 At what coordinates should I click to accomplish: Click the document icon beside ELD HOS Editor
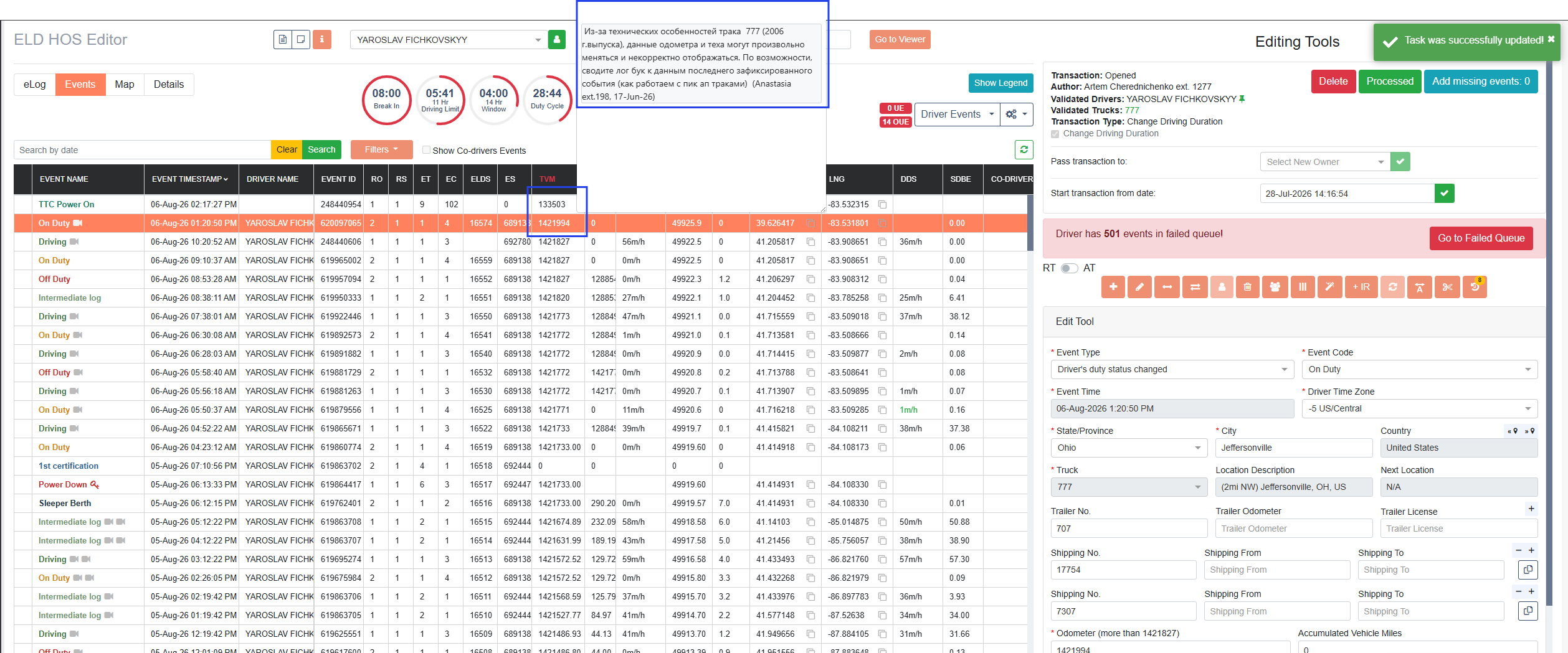[x=283, y=39]
